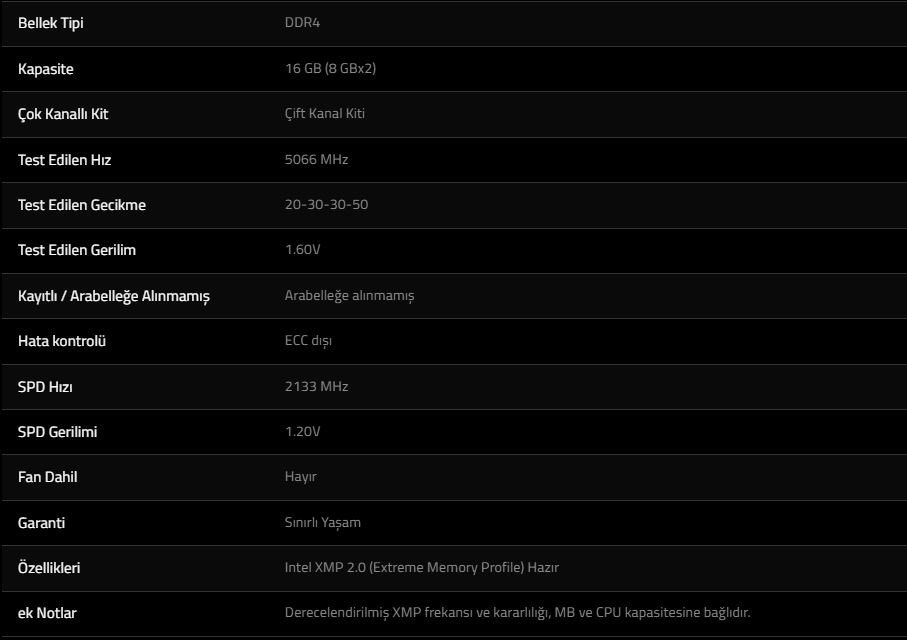Select the 5066 MHz speed value
Image resolution: width=907 pixels, height=640 pixels.
coord(316,160)
